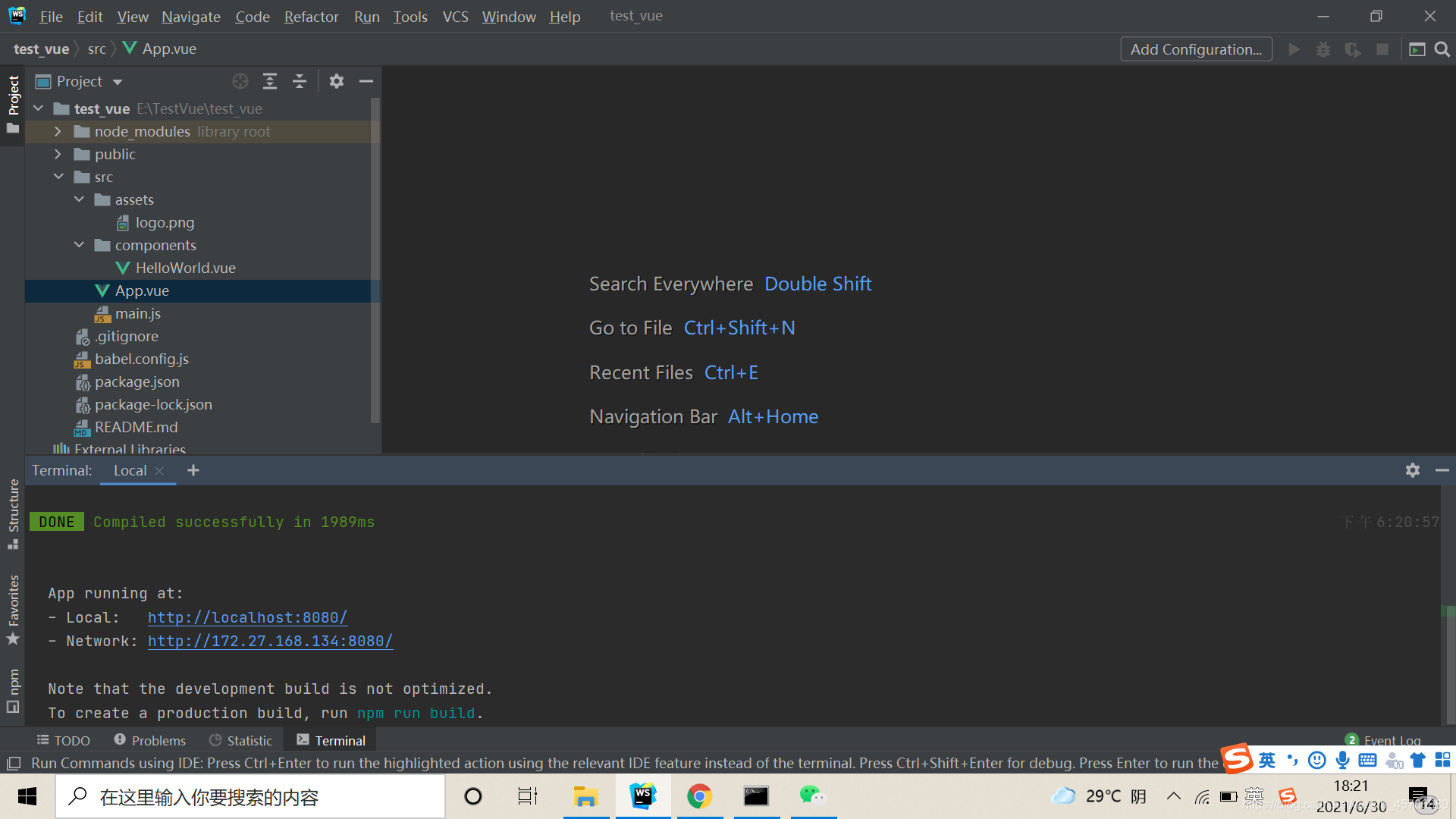The width and height of the screenshot is (1456, 819).
Task: Collapse the components folder
Action: click(x=79, y=245)
